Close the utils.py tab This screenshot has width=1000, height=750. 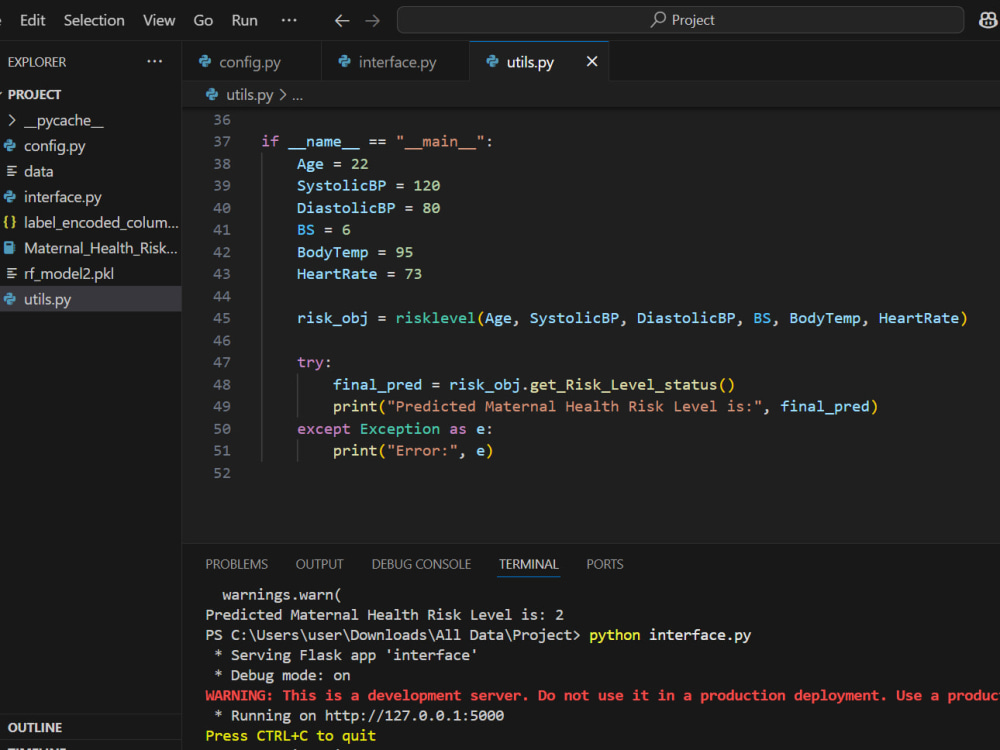pyautogui.click(x=592, y=61)
